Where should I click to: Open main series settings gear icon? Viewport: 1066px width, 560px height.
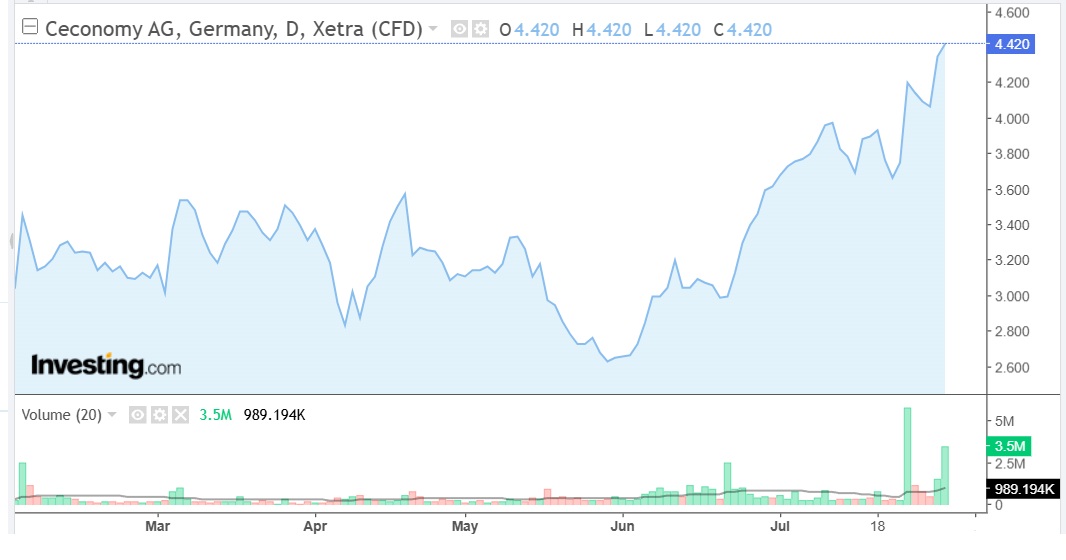point(481,29)
